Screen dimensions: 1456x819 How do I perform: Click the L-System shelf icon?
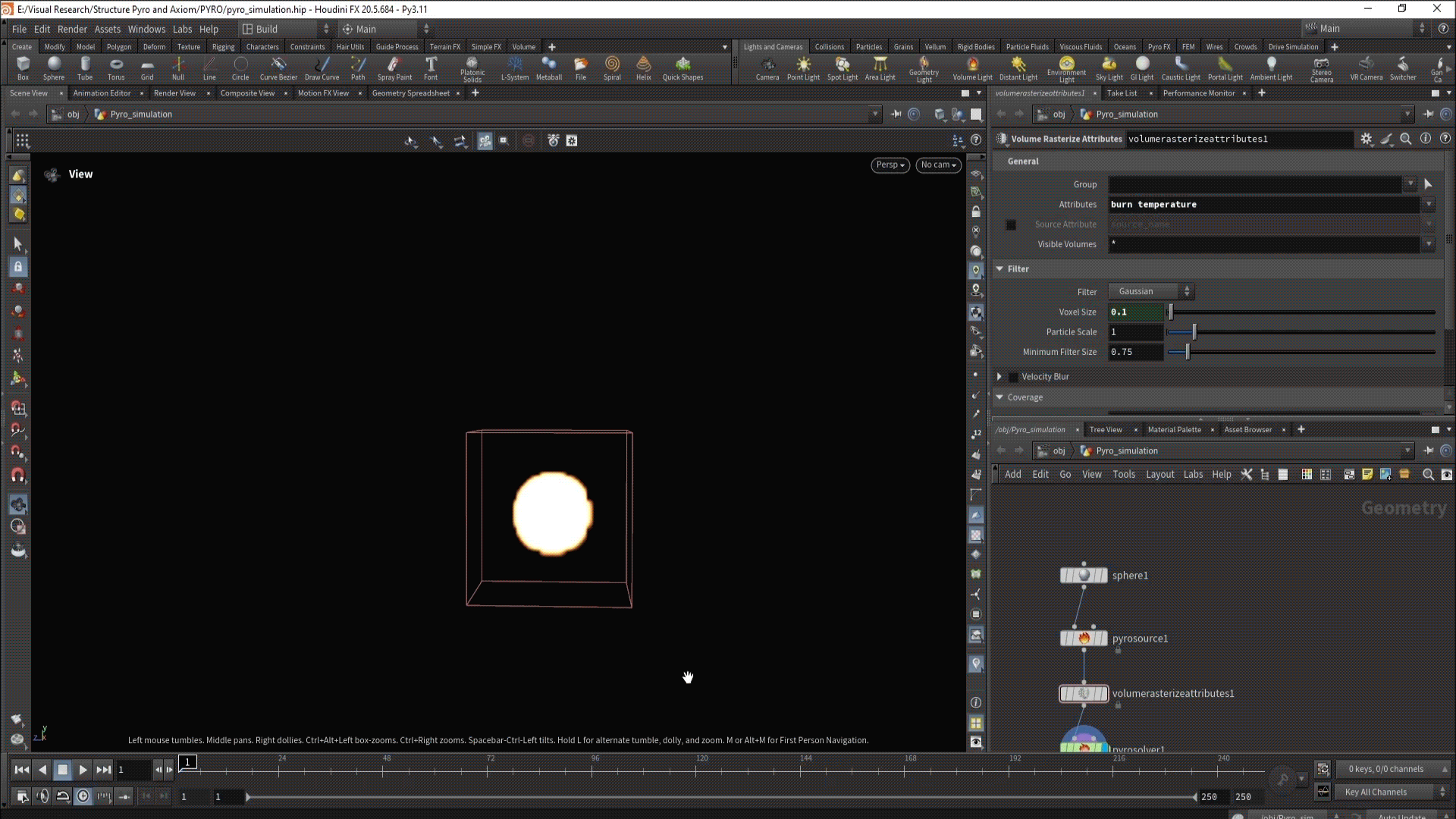[x=515, y=67]
